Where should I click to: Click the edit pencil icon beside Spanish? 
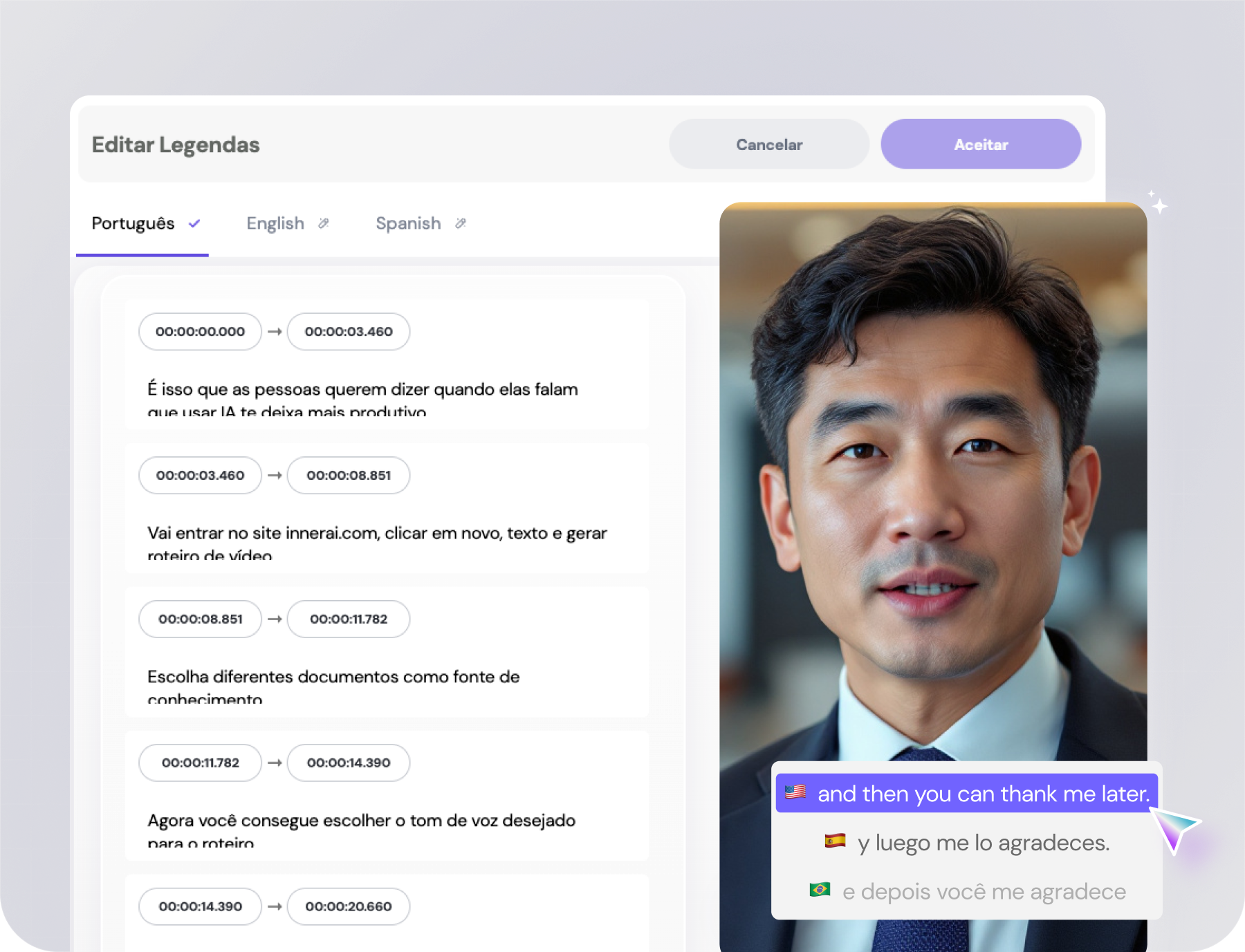[x=461, y=223]
